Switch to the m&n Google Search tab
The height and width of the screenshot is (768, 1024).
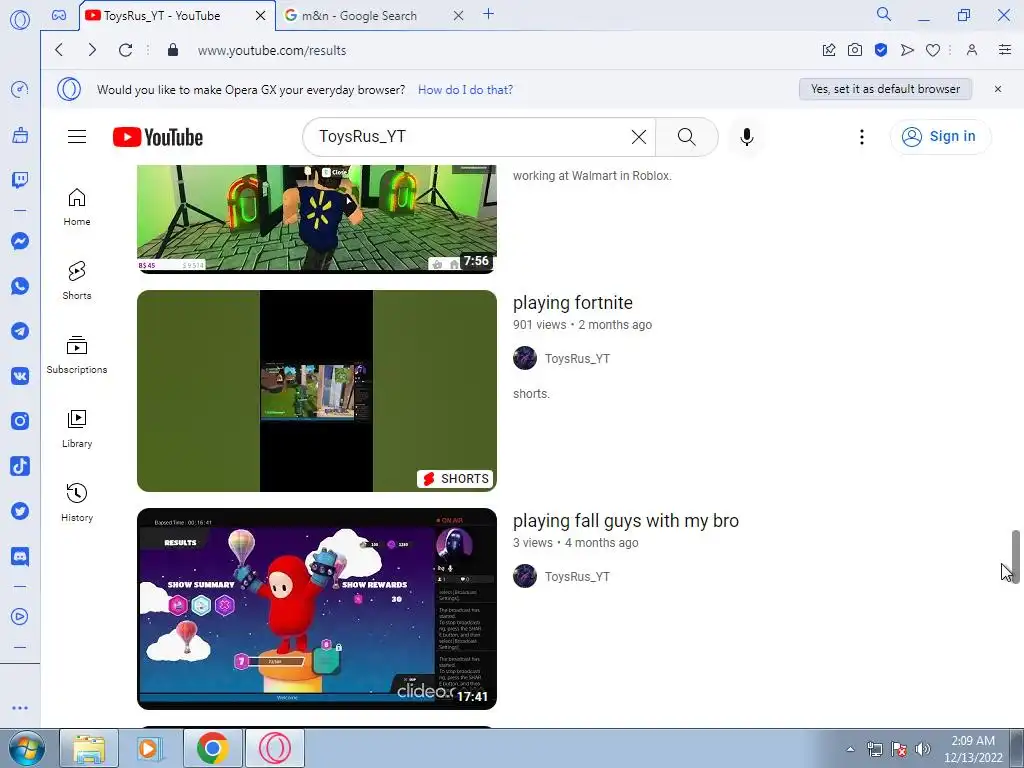[x=359, y=16]
